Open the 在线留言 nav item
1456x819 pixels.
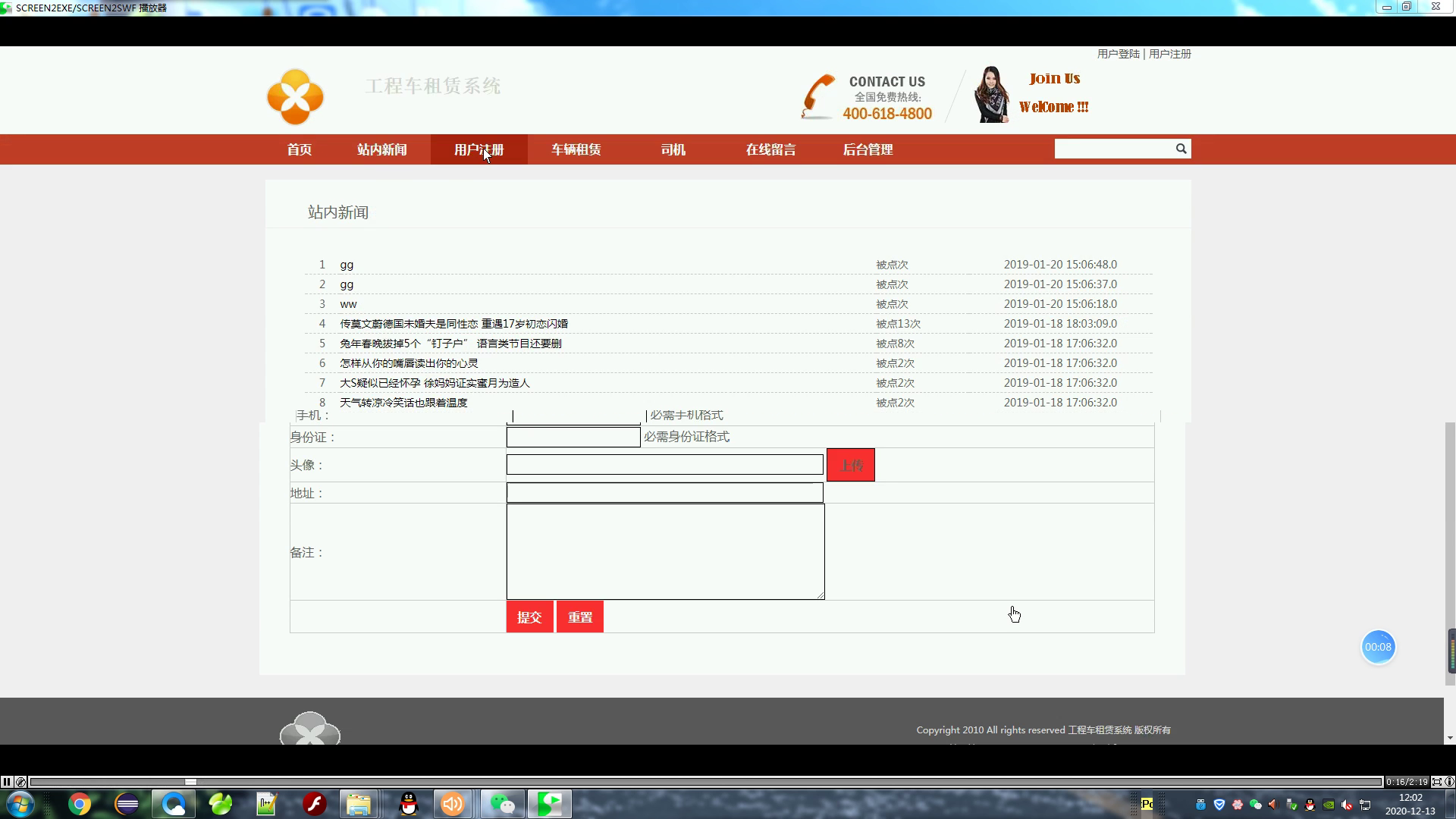[x=770, y=149]
